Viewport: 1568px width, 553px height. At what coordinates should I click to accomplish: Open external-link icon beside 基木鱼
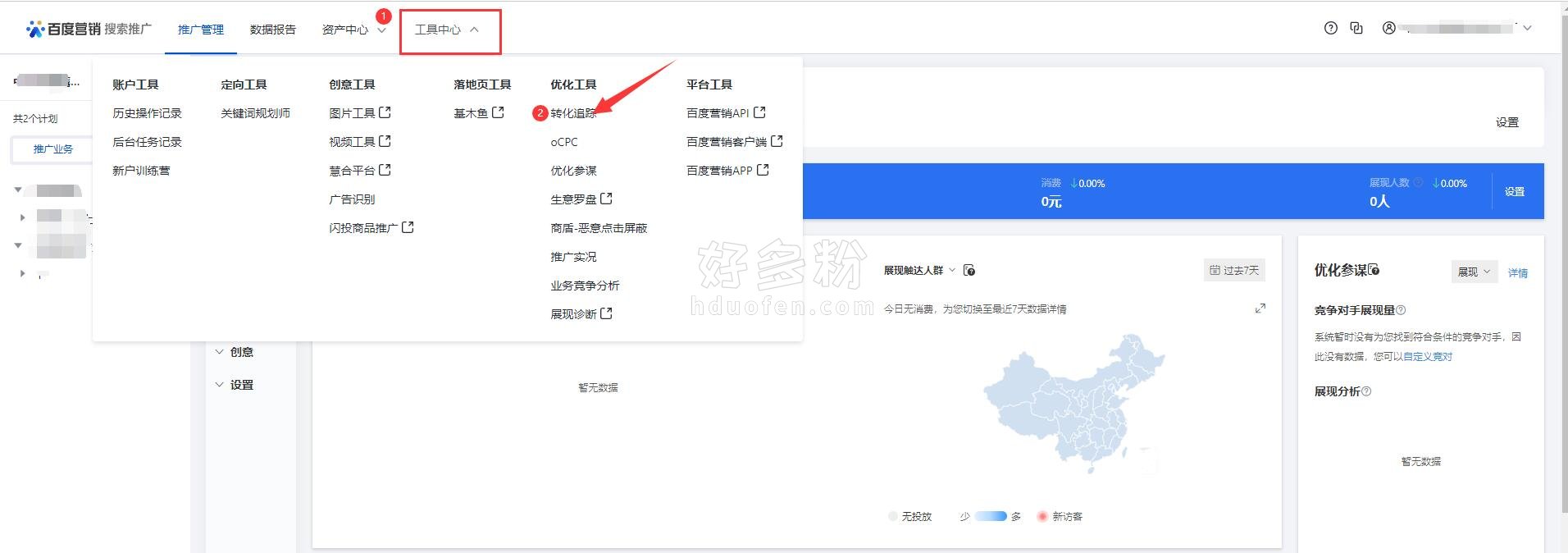(498, 112)
